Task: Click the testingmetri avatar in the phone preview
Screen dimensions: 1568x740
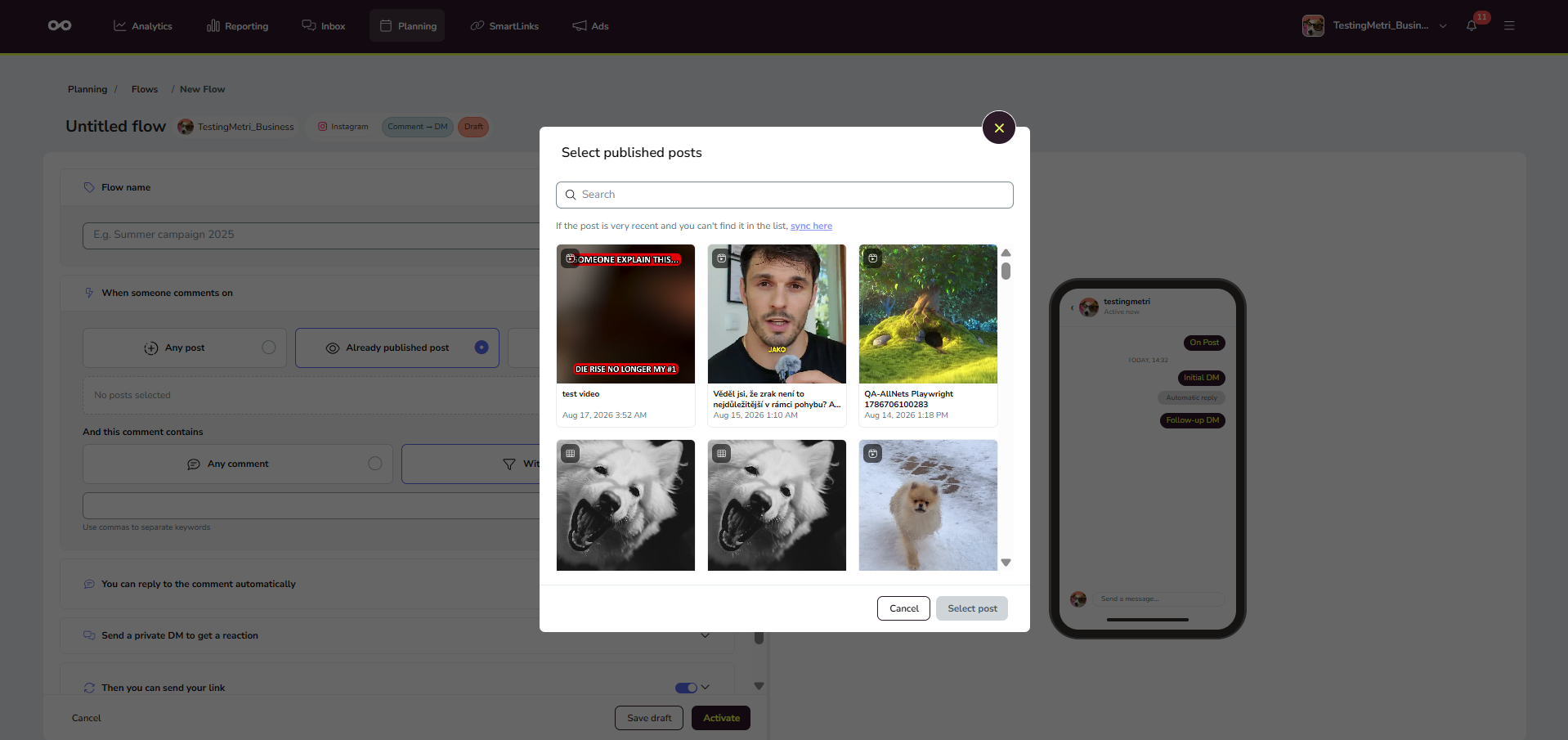Action: click(1089, 307)
